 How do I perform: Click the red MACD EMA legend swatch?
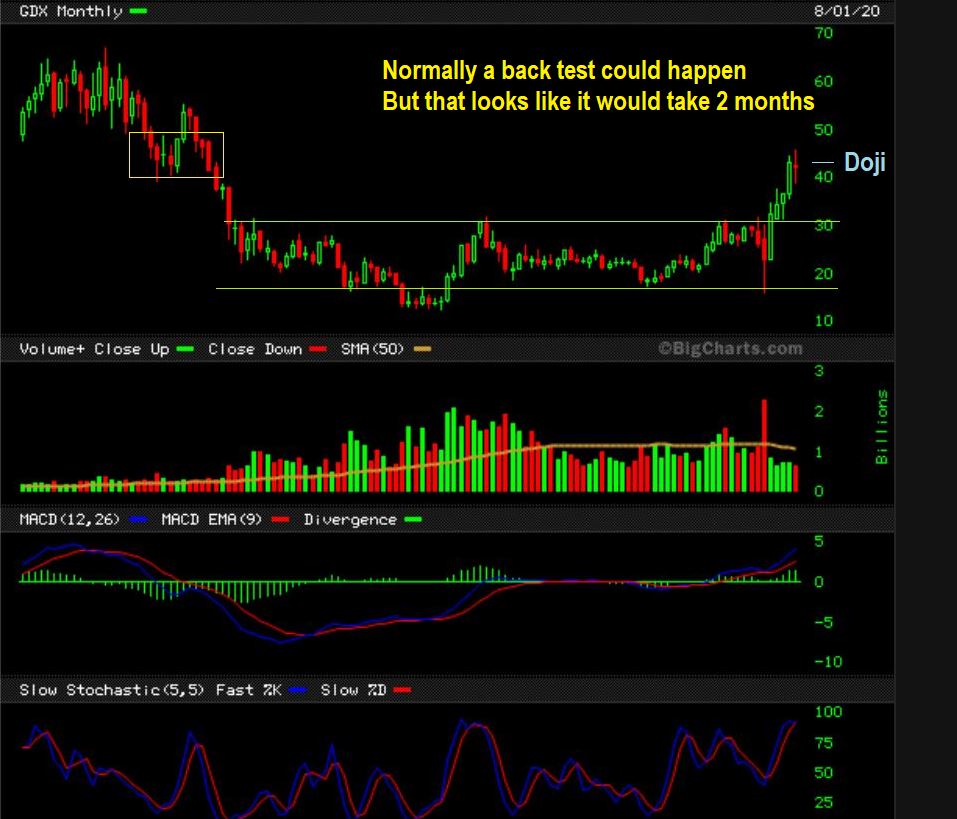(x=280, y=519)
